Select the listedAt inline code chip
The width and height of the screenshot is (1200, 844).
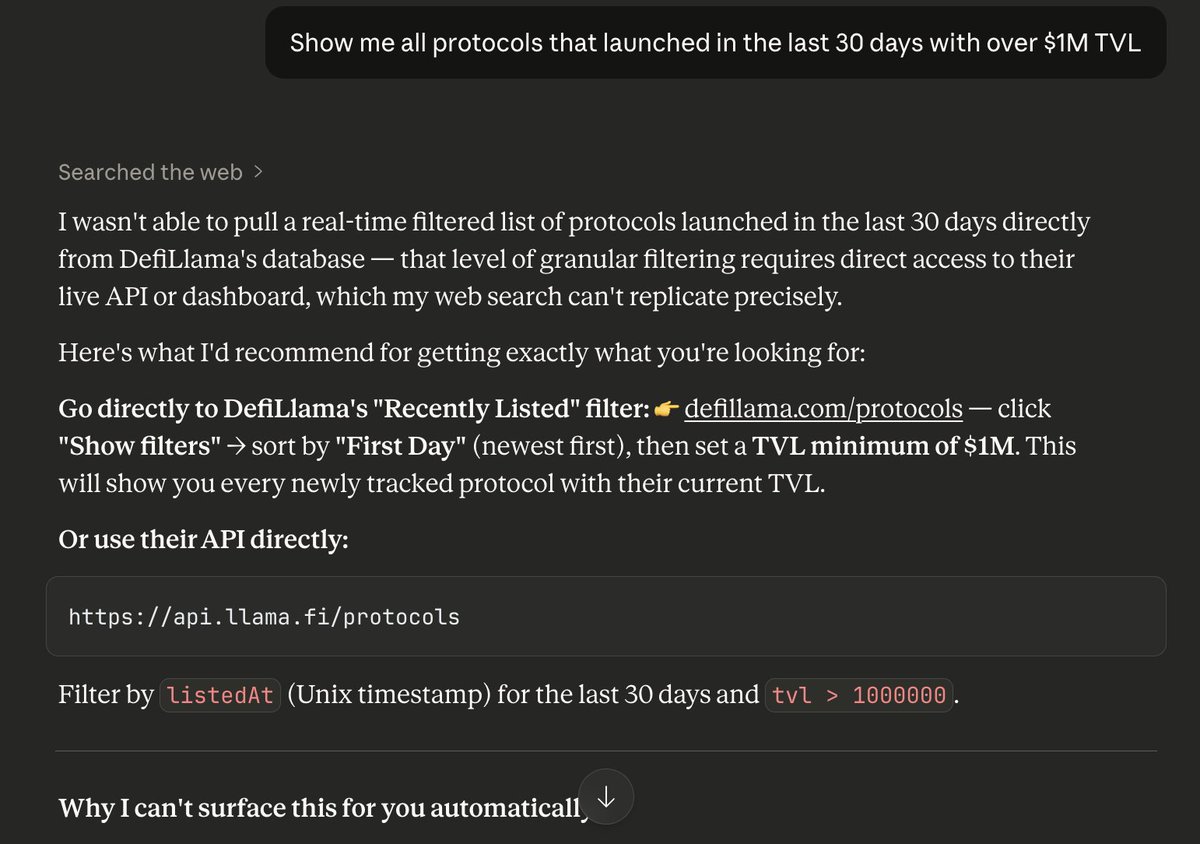[220, 695]
